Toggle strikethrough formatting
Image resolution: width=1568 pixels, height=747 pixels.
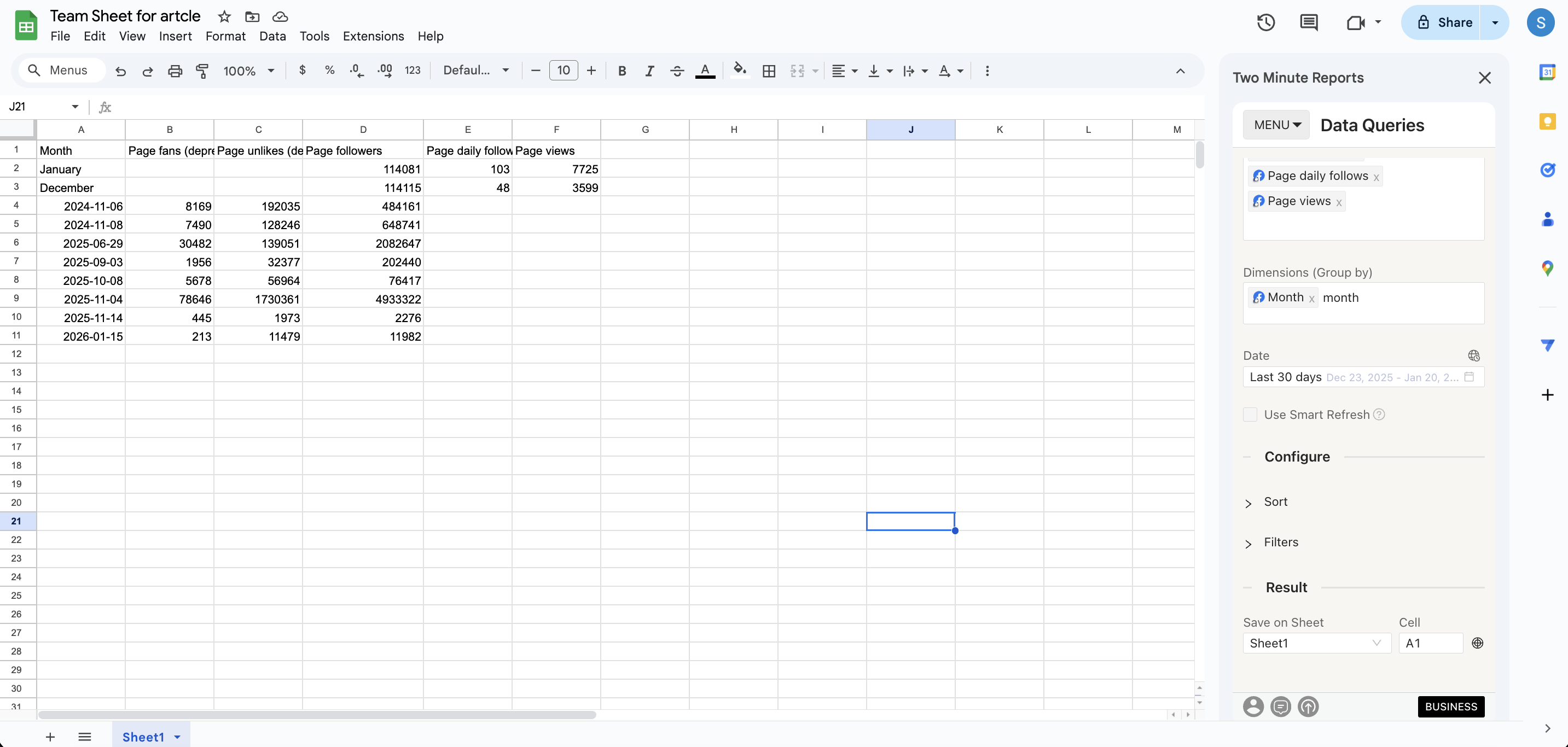coord(677,71)
